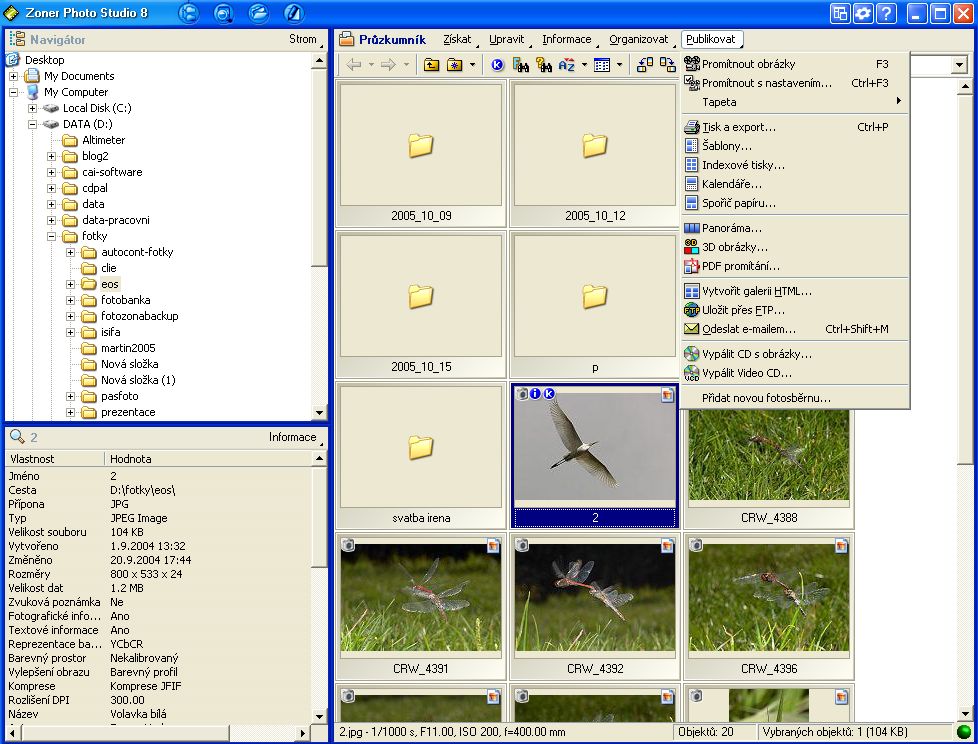Image resolution: width=978 pixels, height=744 pixels.
Task: Select the Altimeter folder in tree
Action: tap(104, 140)
